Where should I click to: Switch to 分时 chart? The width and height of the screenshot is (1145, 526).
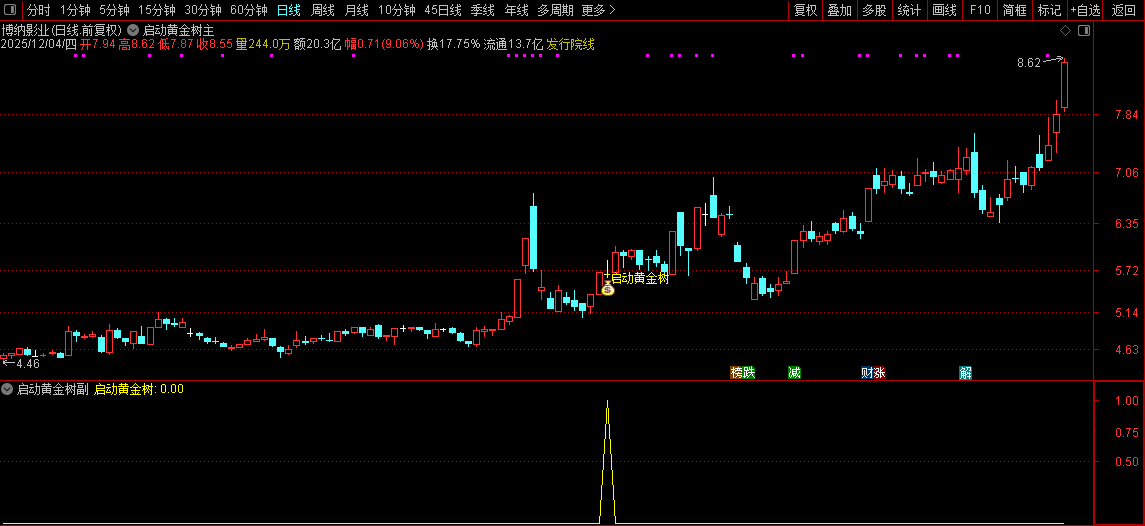(x=39, y=10)
